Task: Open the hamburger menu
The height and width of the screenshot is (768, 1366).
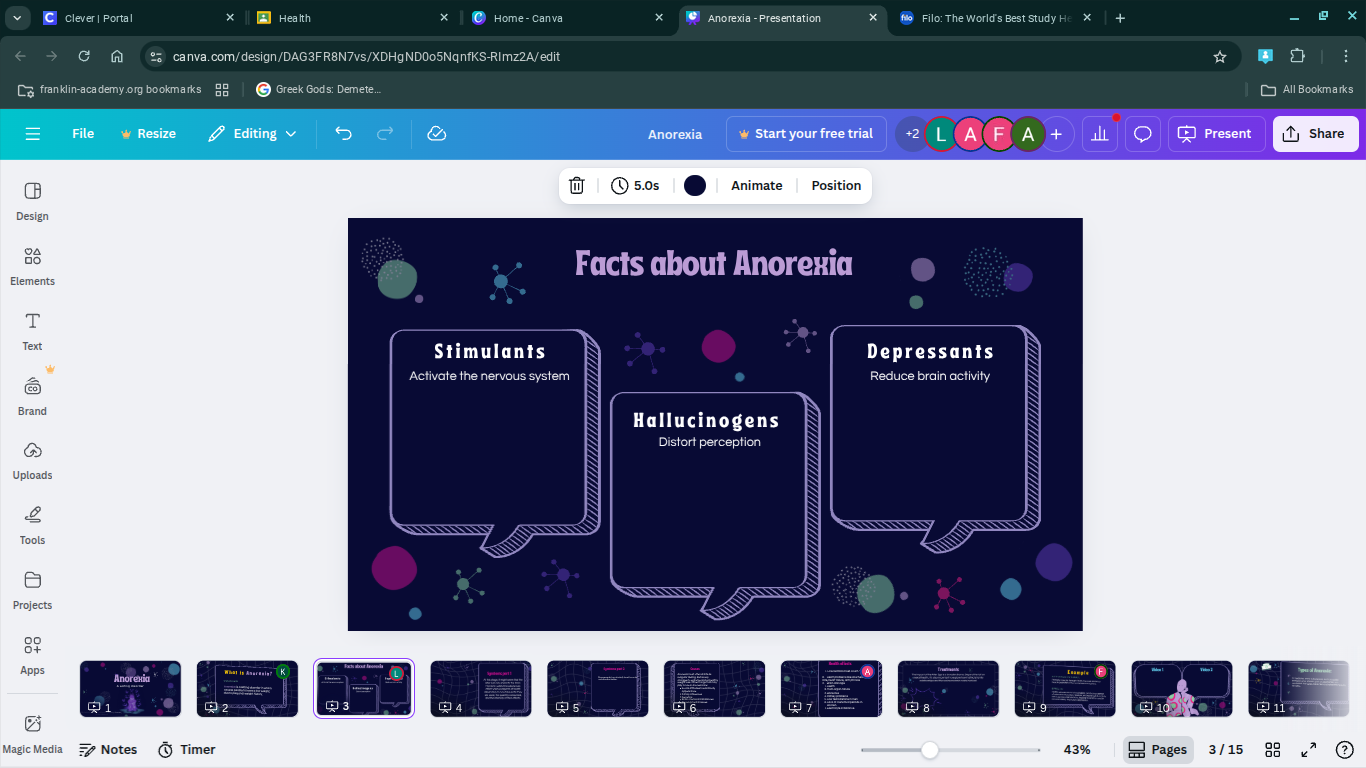Action: [x=33, y=133]
